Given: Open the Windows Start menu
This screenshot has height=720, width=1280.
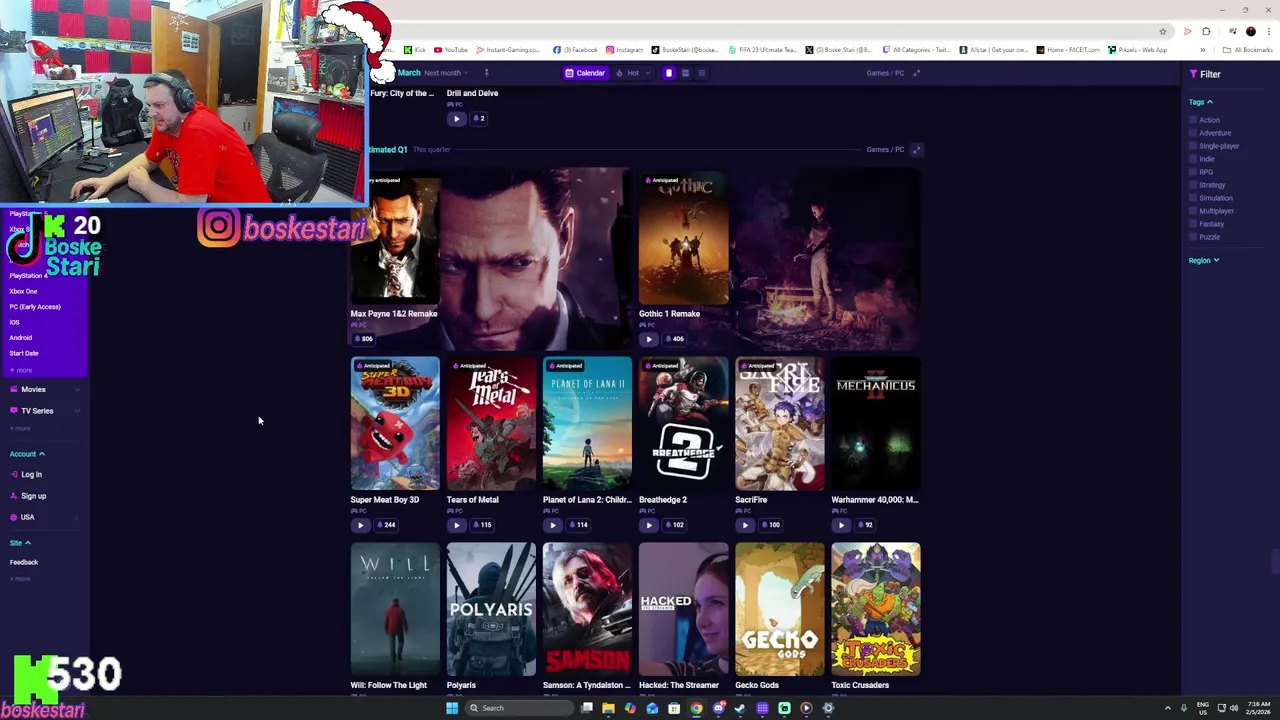Looking at the screenshot, I should coord(452,708).
